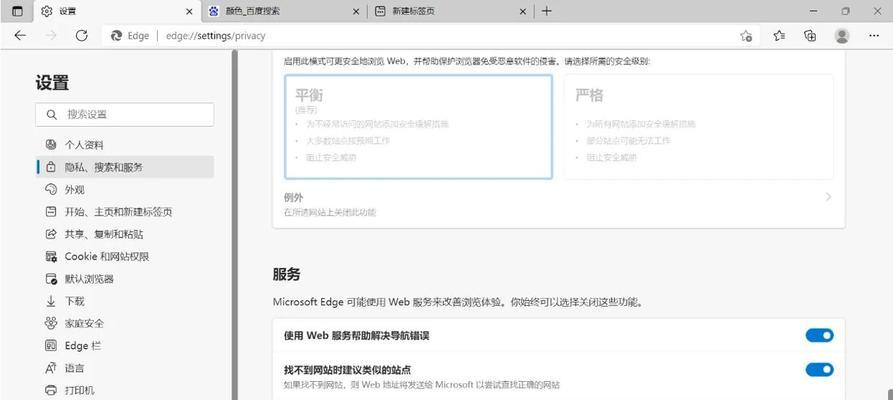
Task: Switch to the 新建标签页 tab
Action: tap(450, 11)
